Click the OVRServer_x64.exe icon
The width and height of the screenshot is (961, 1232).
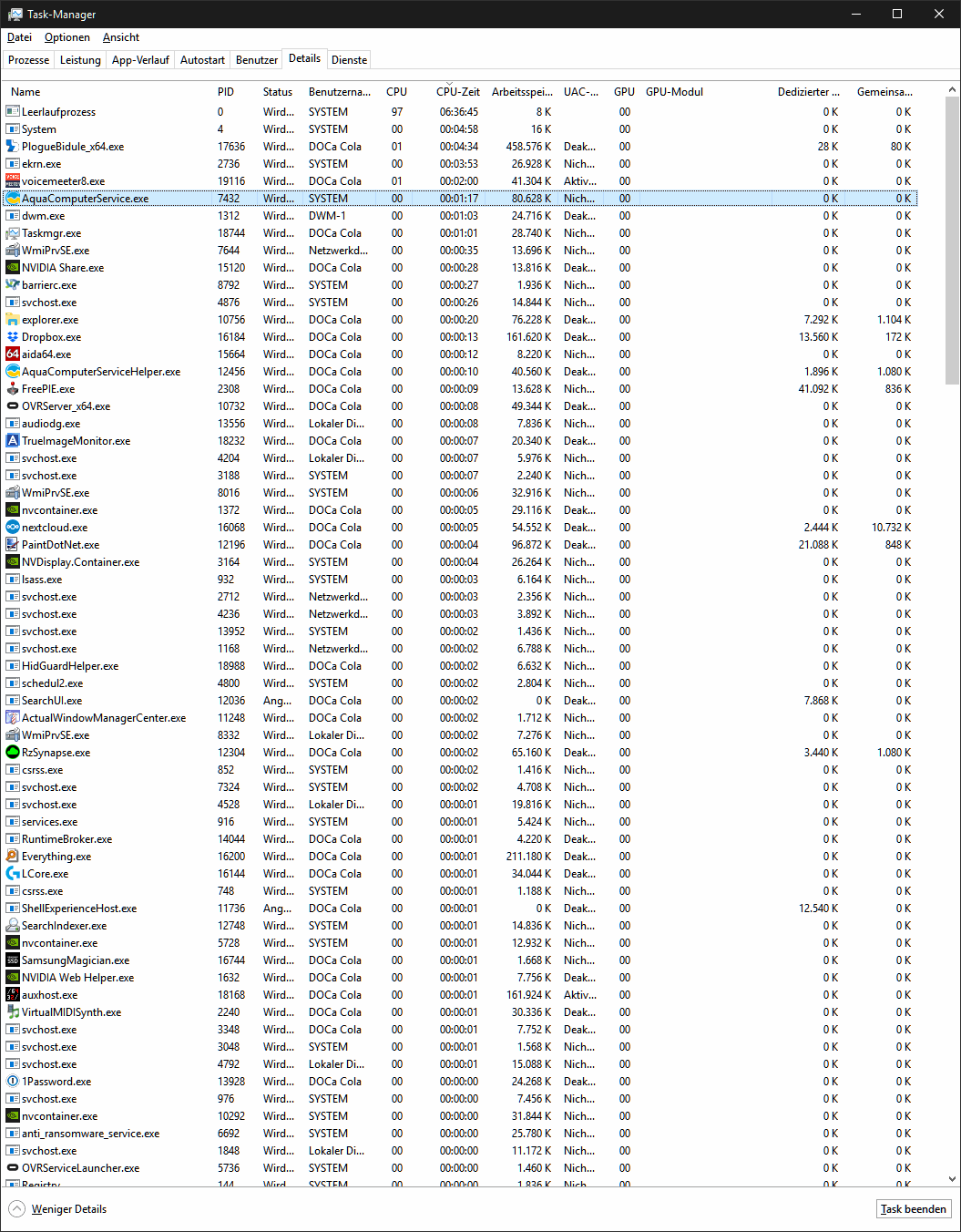pos(13,406)
